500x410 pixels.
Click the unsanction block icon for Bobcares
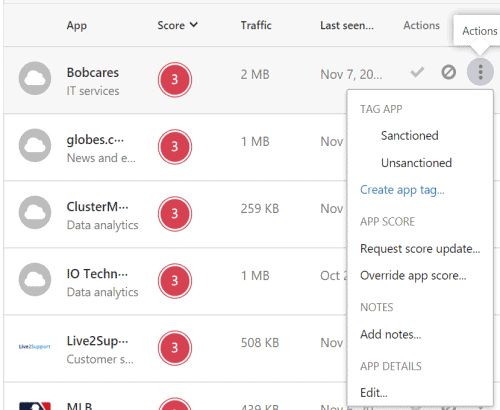pos(448,72)
